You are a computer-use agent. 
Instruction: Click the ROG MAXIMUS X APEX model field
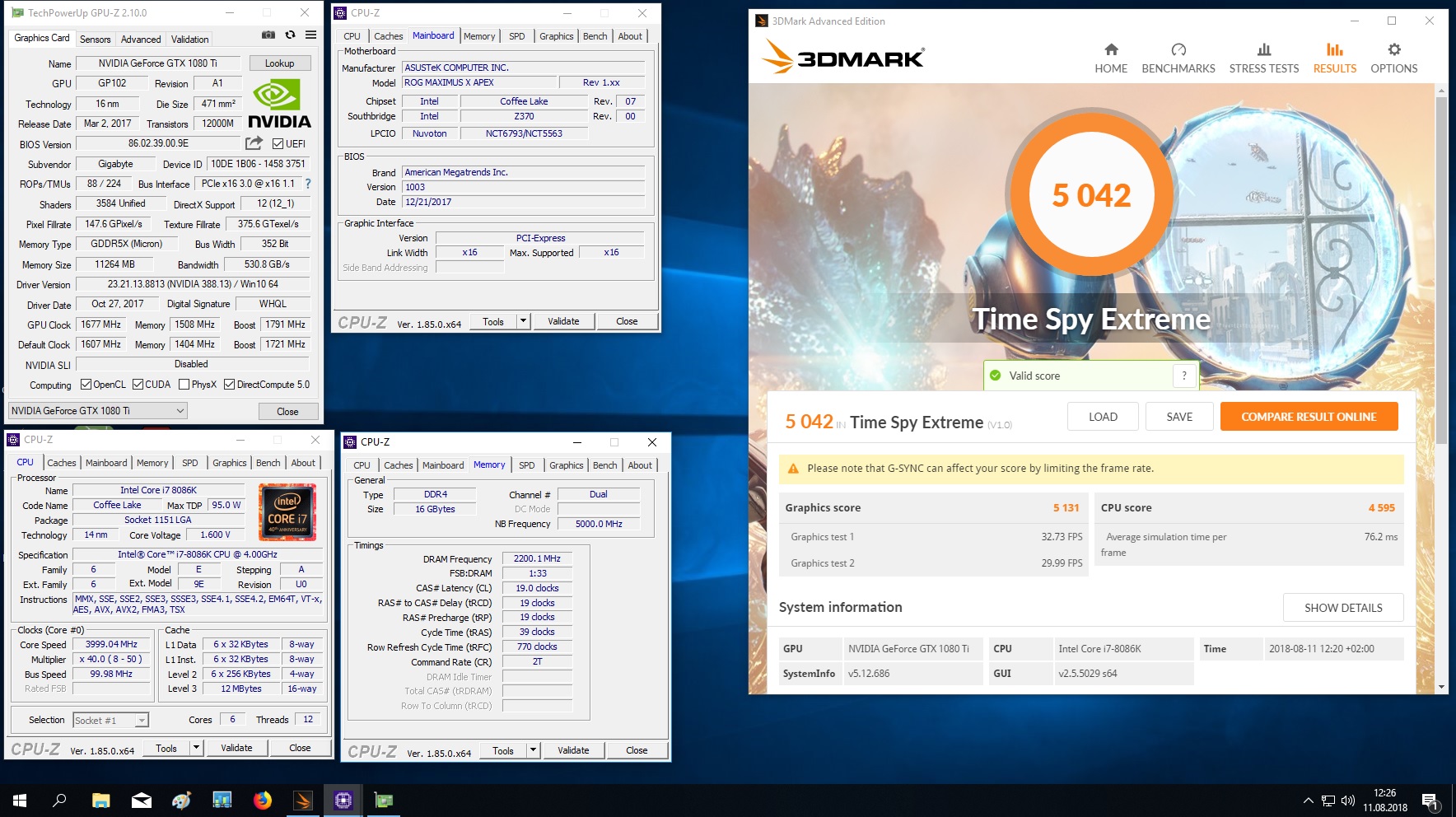478,82
